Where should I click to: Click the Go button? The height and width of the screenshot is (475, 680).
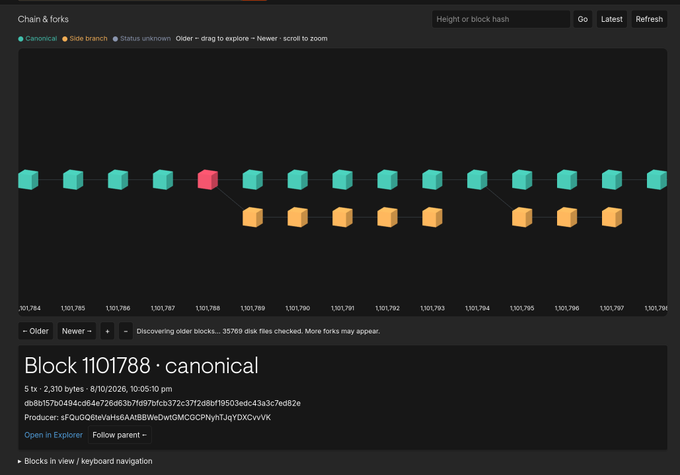coord(582,19)
